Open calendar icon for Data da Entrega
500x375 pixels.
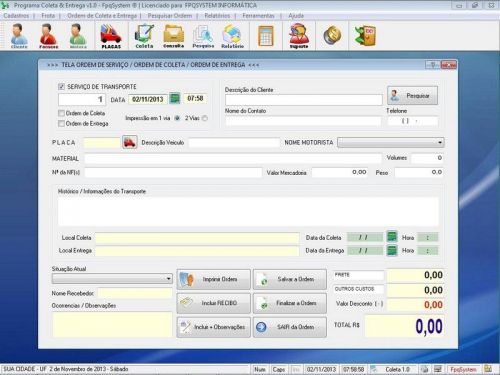pos(392,250)
